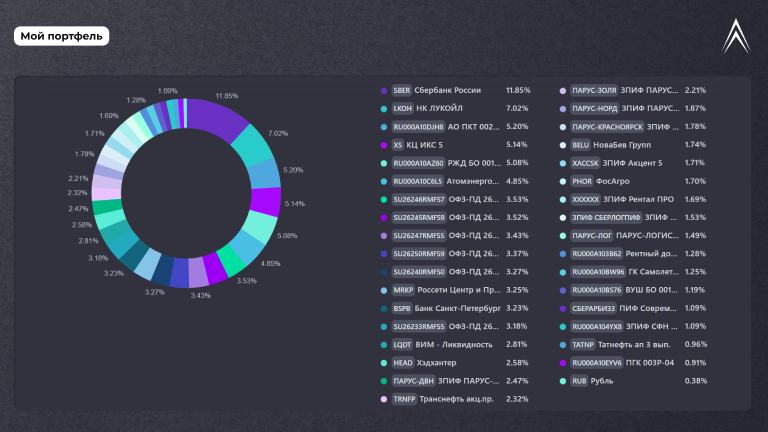Click the HEAD ticker badge
Image resolution: width=768 pixels, height=432 pixels.
point(403,363)
